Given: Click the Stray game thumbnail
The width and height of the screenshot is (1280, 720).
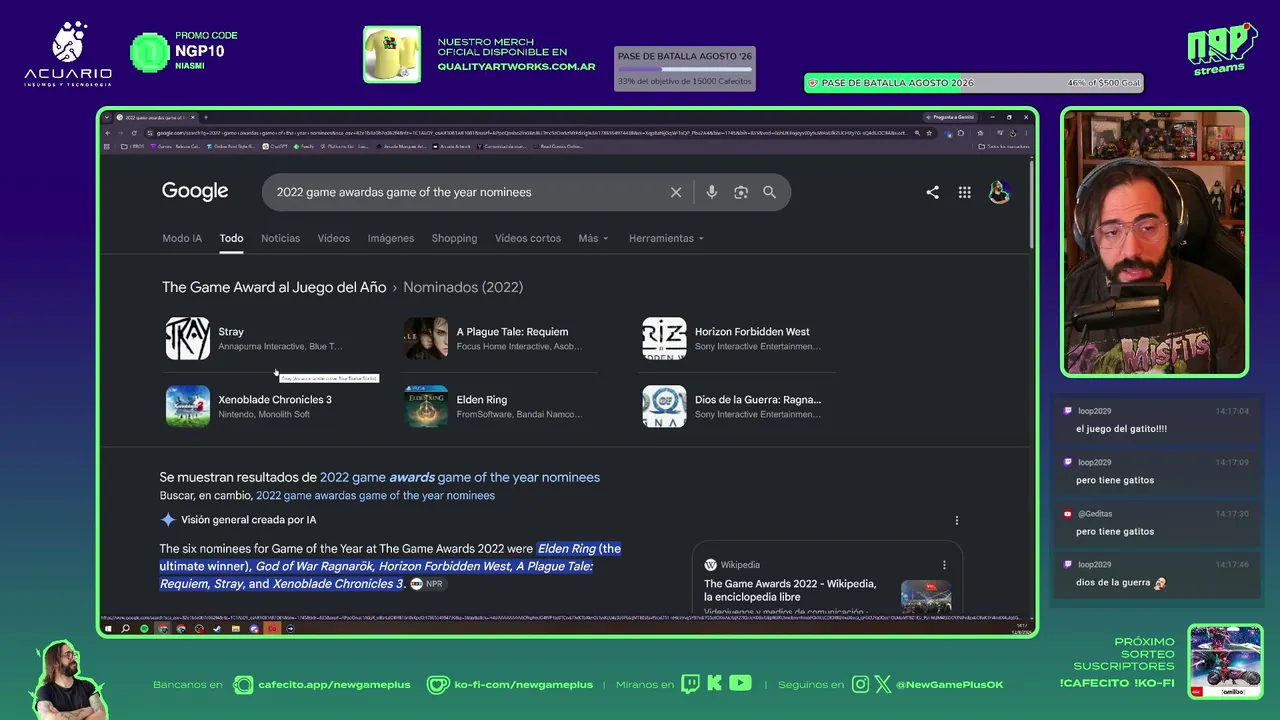Looking at the screenshot, I should 188,338.
